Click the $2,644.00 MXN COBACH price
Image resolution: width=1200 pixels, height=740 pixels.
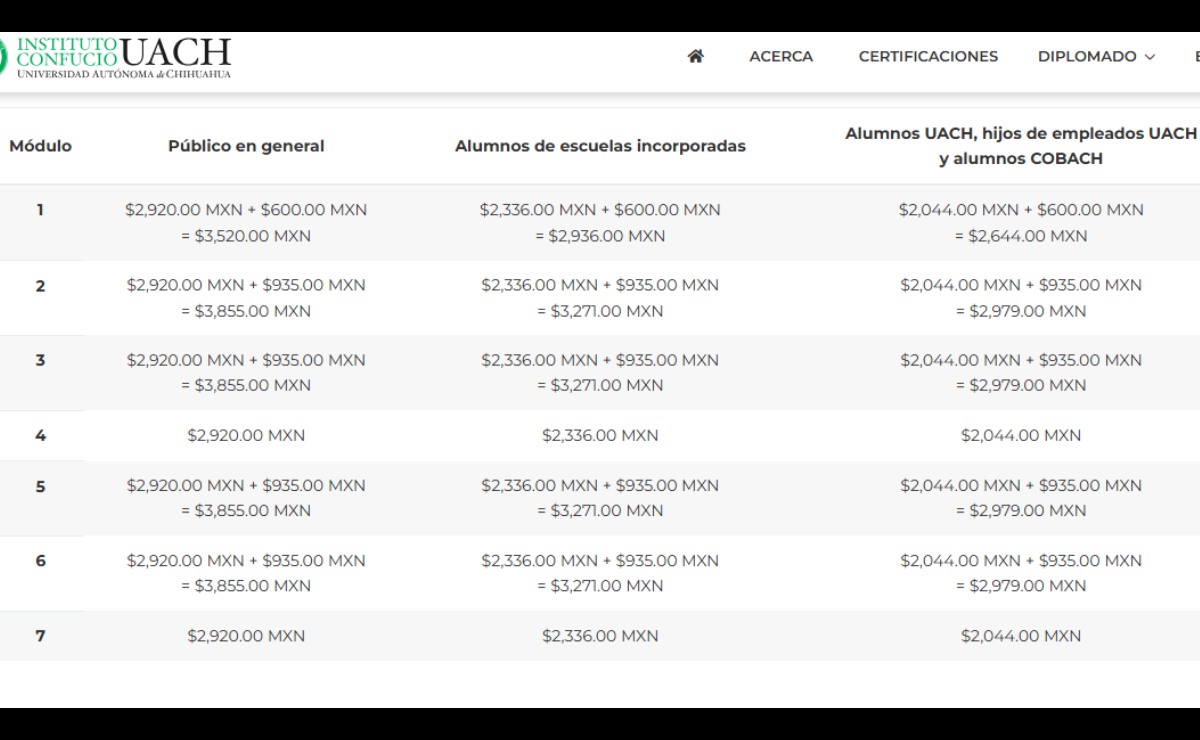point(1021,236)
